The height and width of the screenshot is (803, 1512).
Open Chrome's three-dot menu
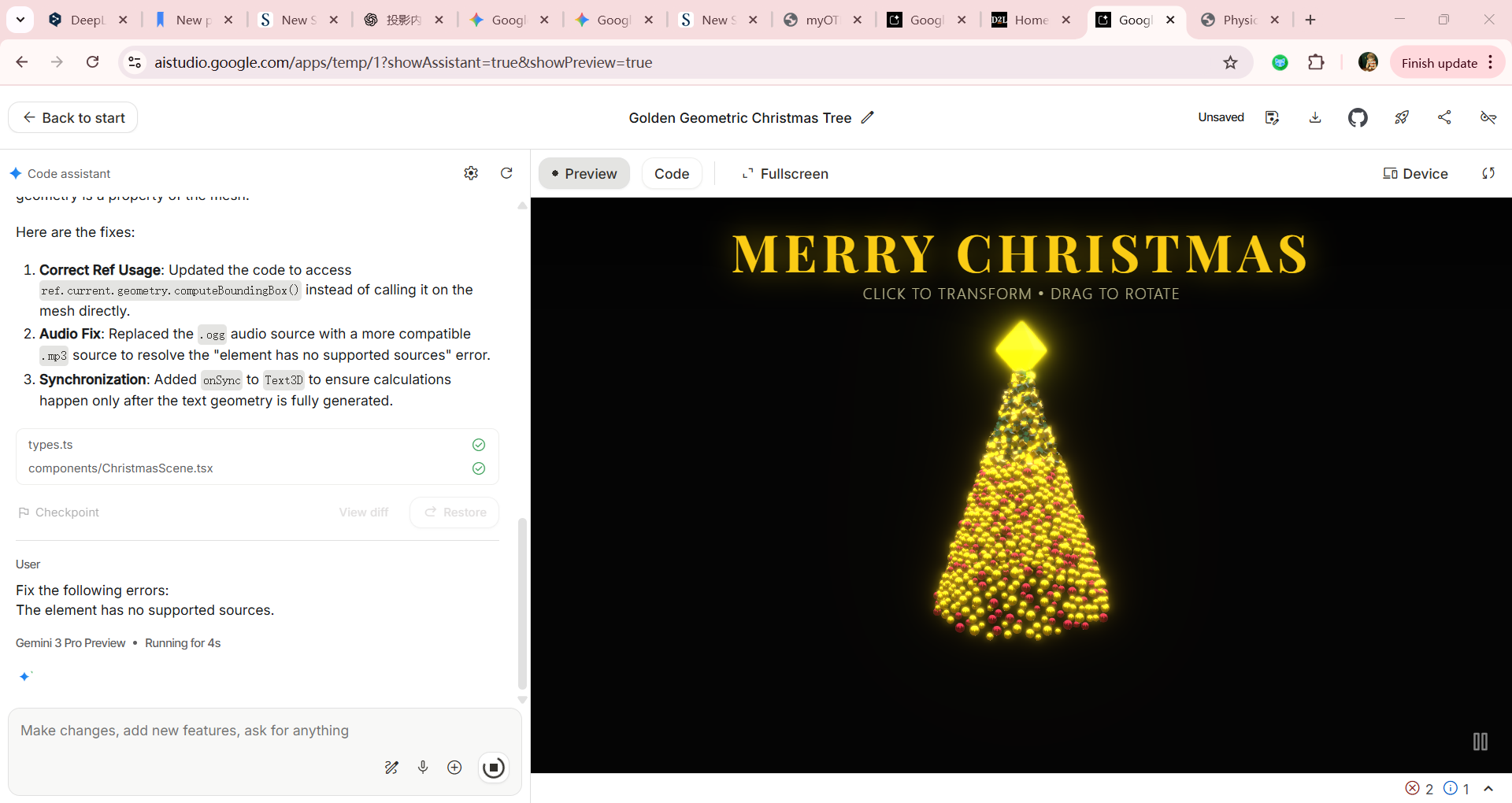click(1491, 62)
